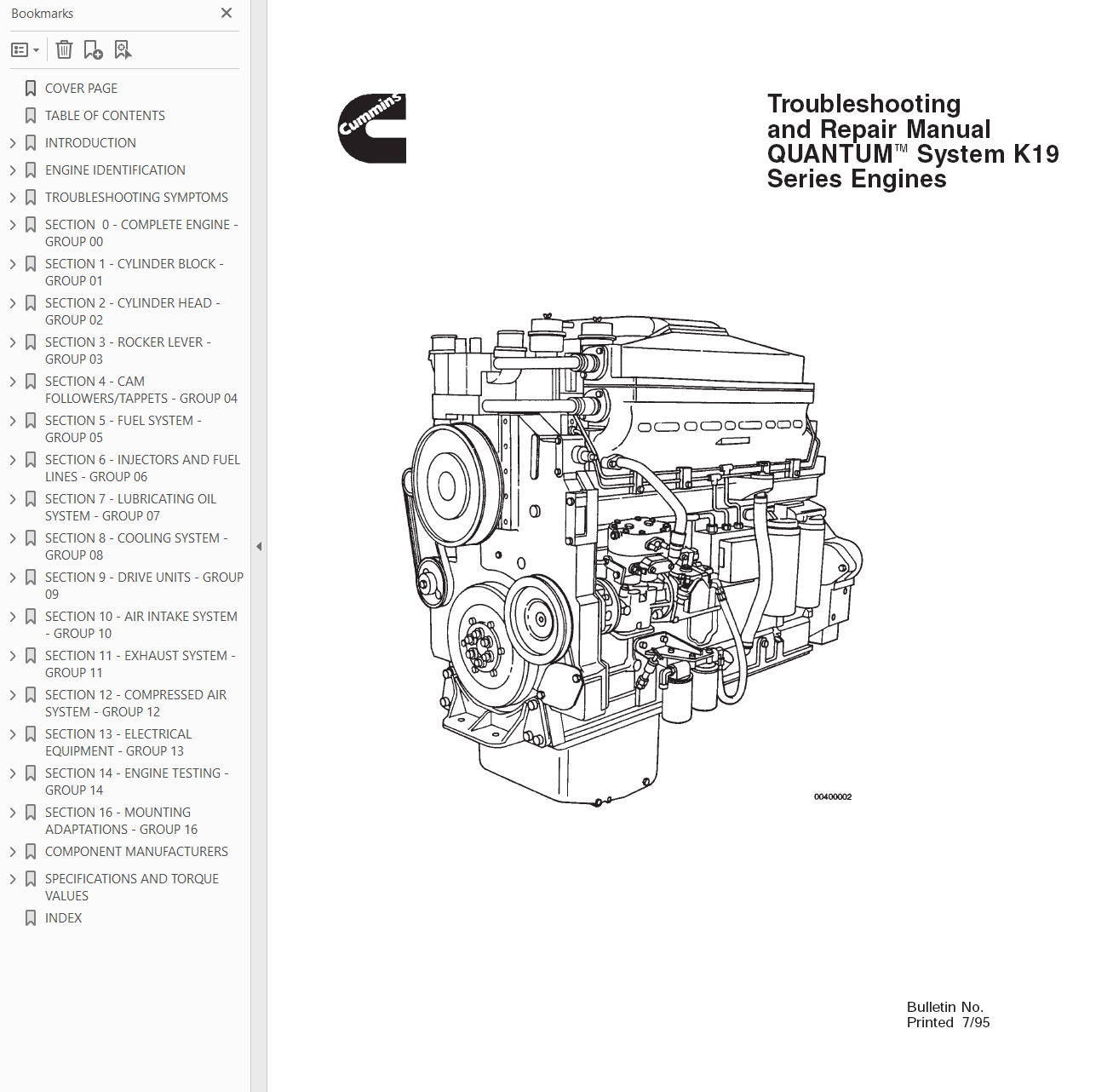The height and width of the screenshot is (1092, 1113).
Task: Delete selected bookmark with trash icon
Action: 64,50
